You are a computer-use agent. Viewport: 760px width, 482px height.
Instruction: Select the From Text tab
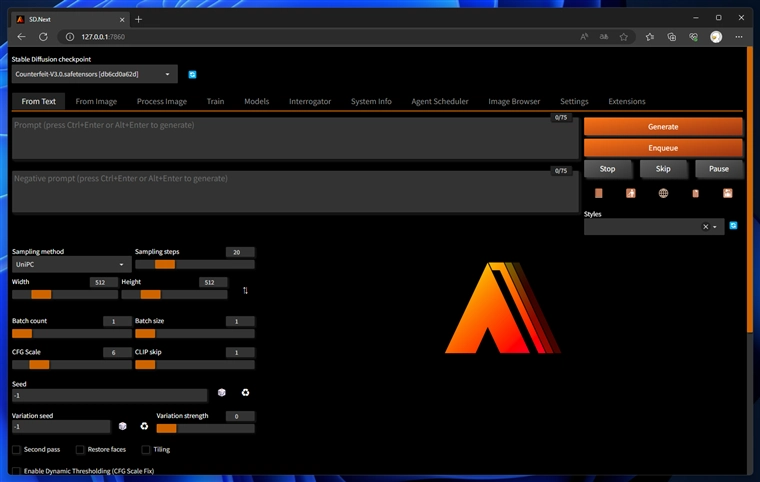click(38, 101)
